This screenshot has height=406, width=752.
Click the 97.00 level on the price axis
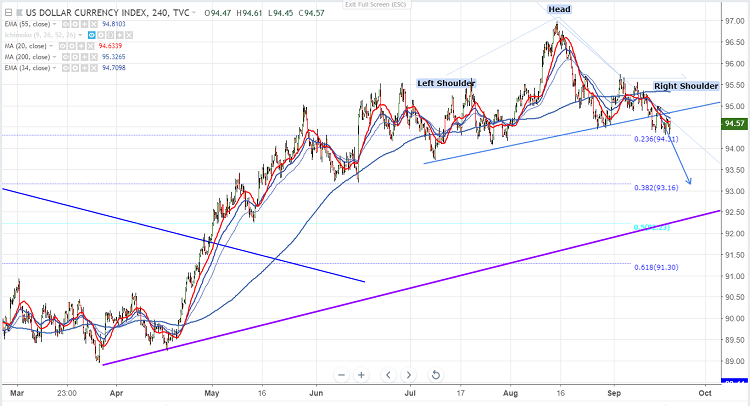[x=734, y=21]
